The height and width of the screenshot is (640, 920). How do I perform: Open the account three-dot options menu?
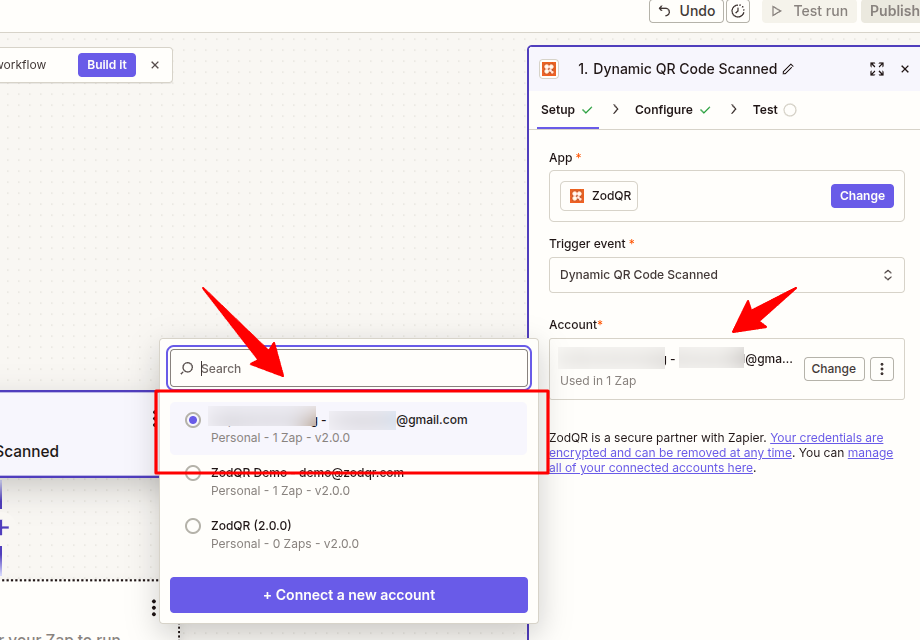click(881, 369)
